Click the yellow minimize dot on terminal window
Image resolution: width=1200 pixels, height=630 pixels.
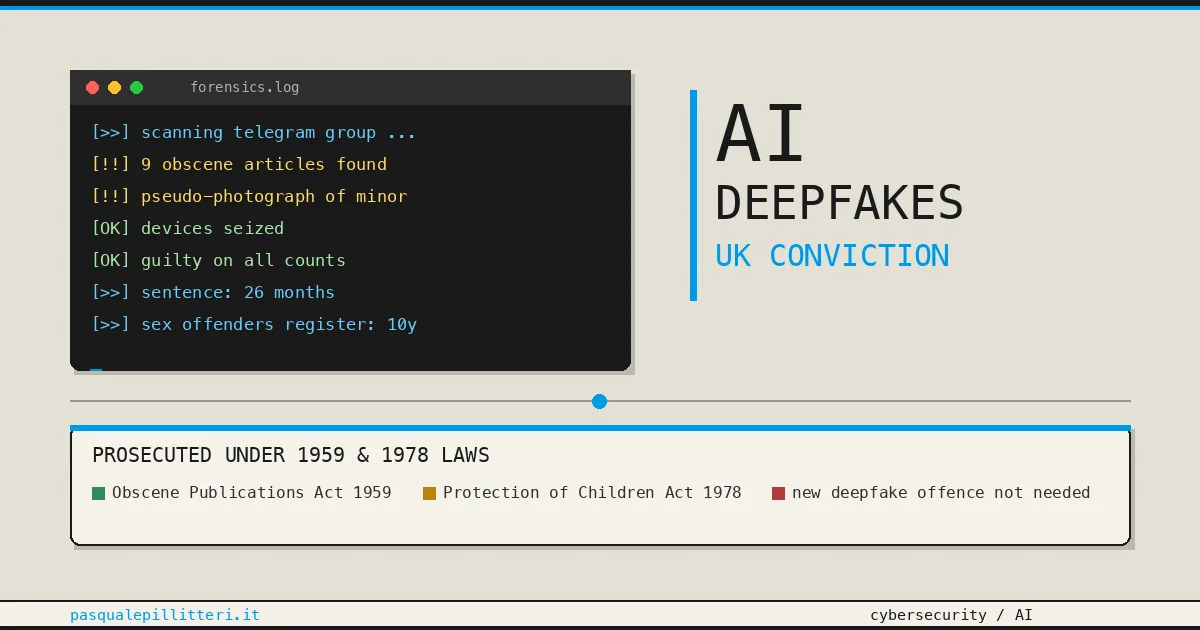pos(115,88)
